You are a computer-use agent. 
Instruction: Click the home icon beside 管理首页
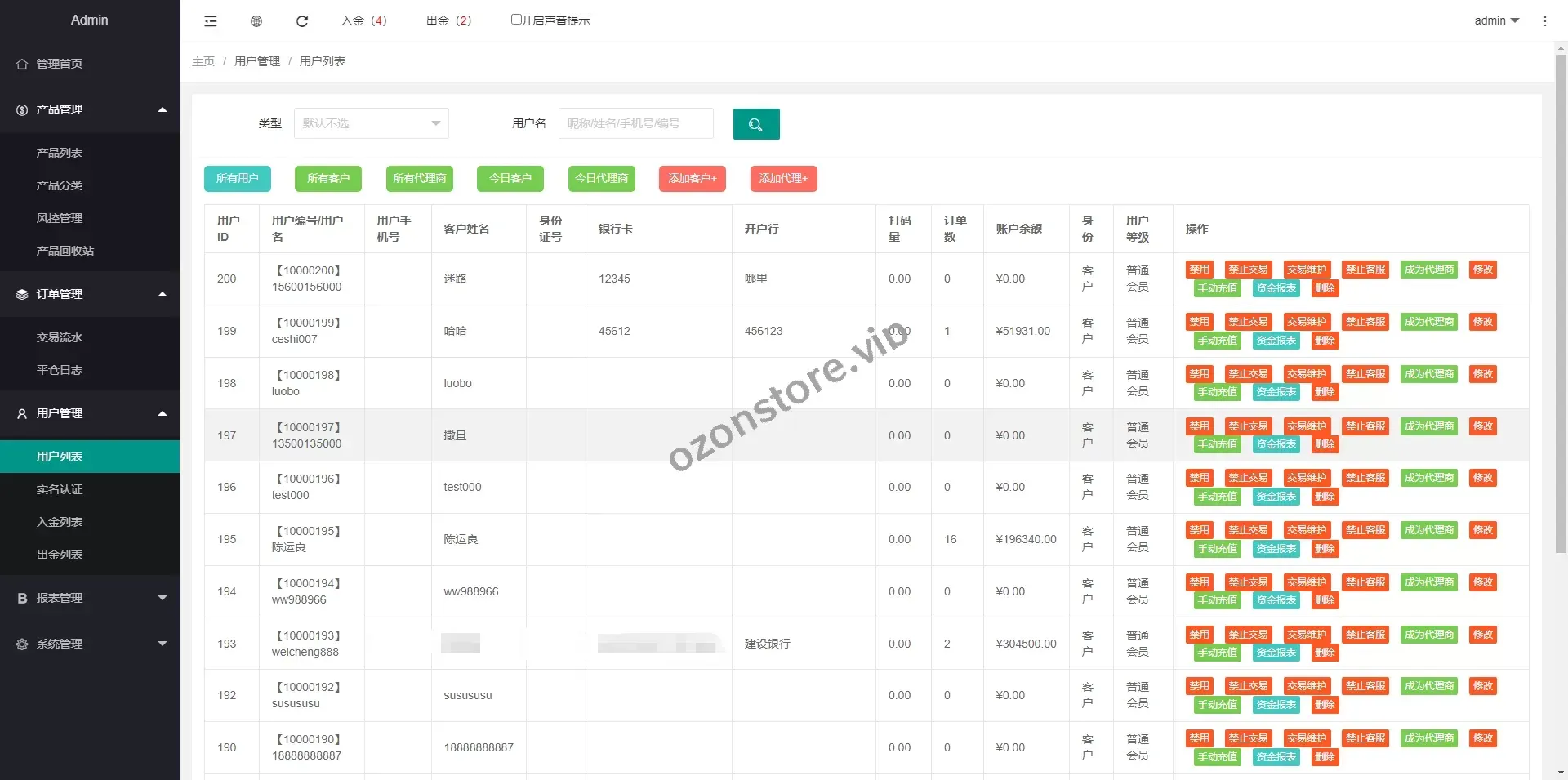tap(22, 64)
